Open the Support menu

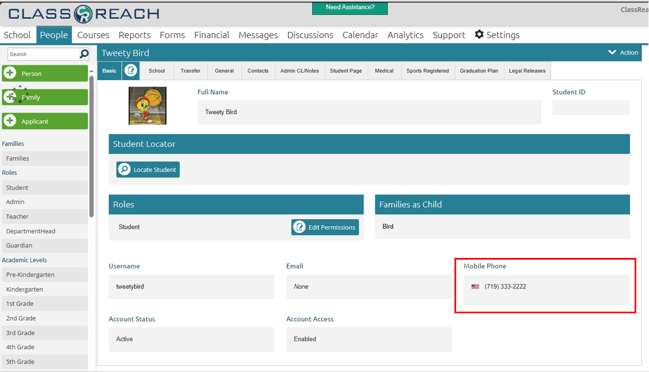(449, 35)
